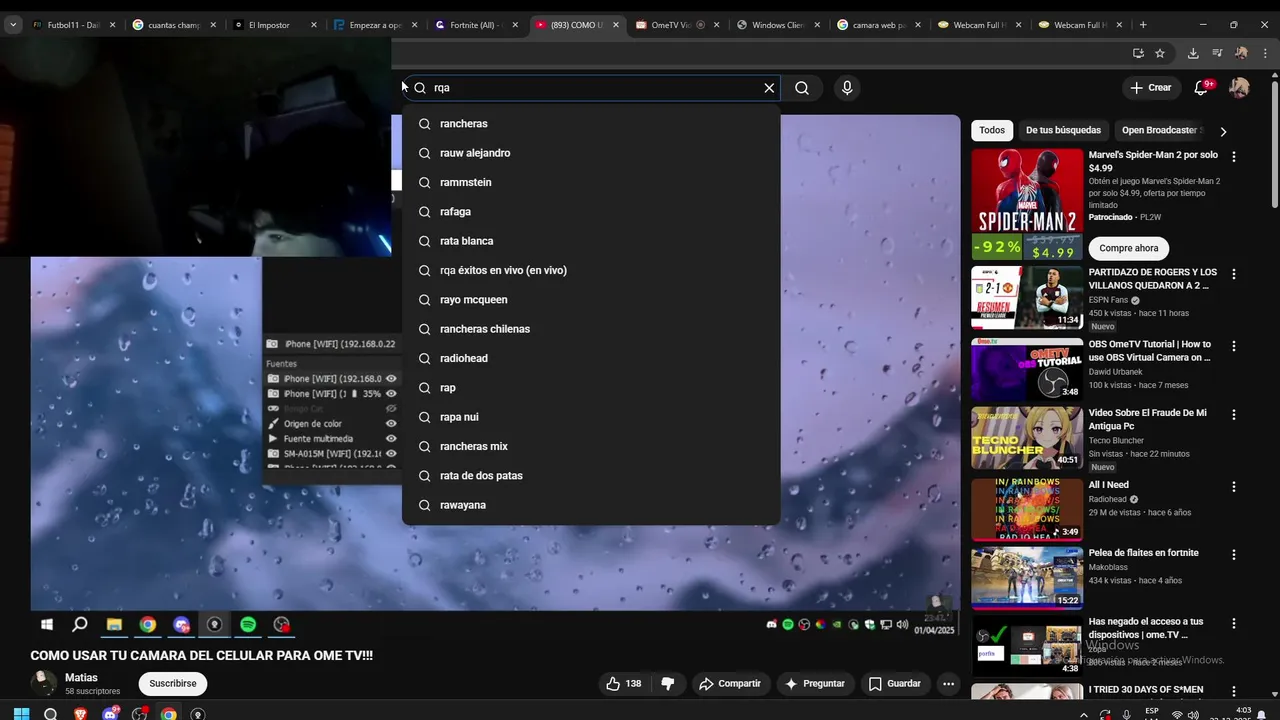Select suggestion rammstein
Image resolution: width=1280 pixels, height=720 pixels.
(x=591, y=182)
